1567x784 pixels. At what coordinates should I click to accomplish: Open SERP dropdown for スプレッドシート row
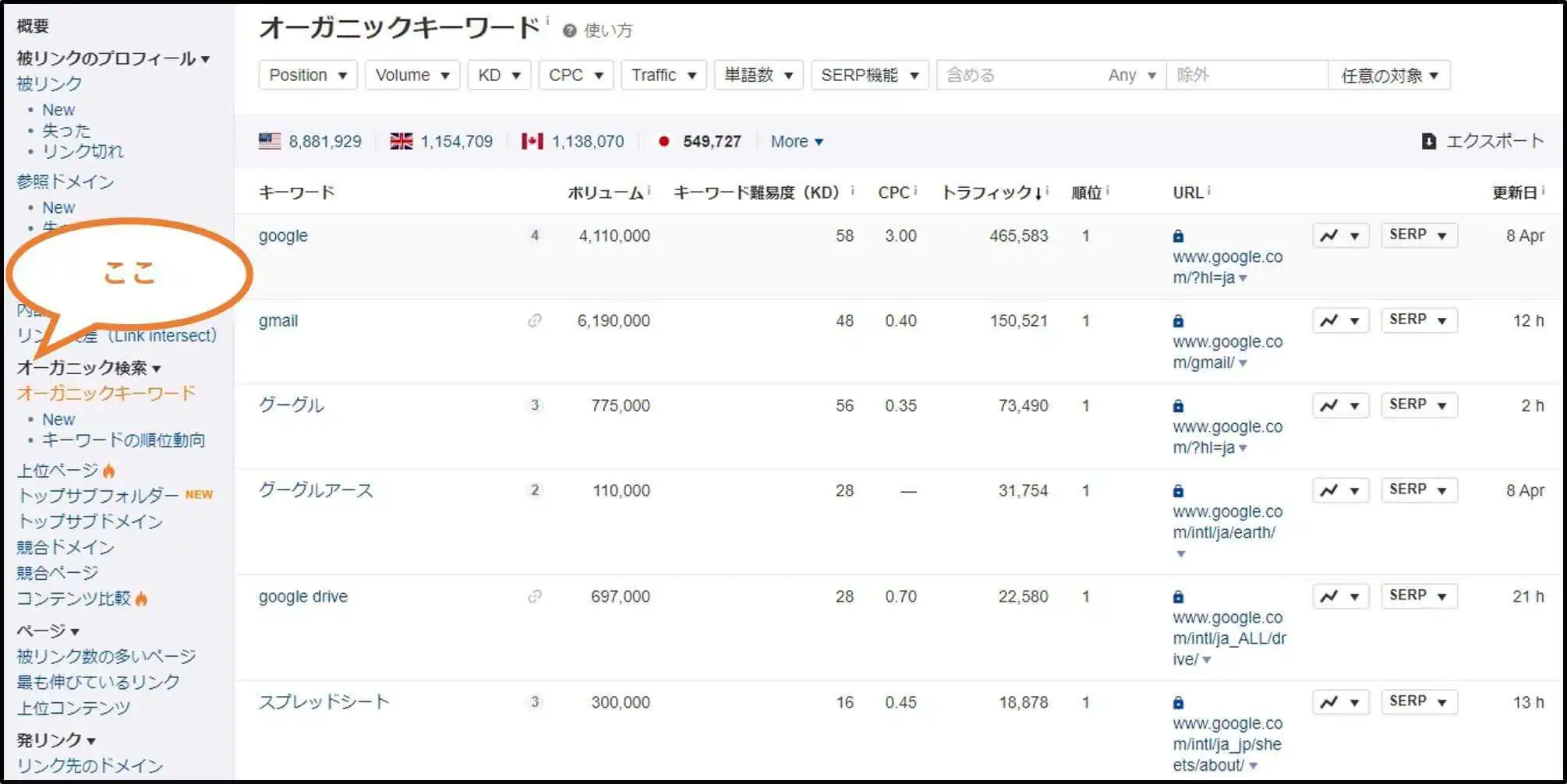click(x=1419, y=701)
